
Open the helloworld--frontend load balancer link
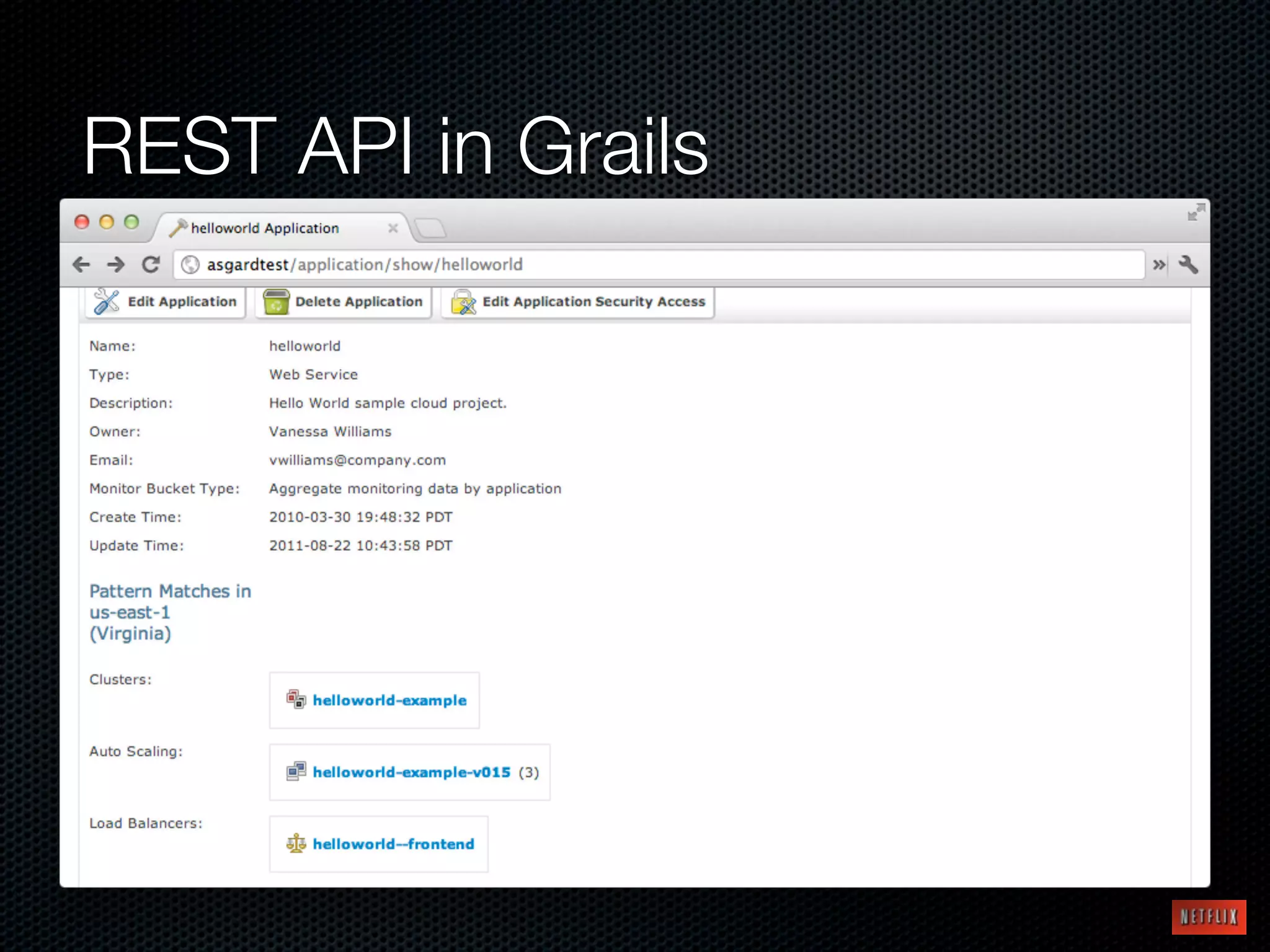click(x=393, y=844)
